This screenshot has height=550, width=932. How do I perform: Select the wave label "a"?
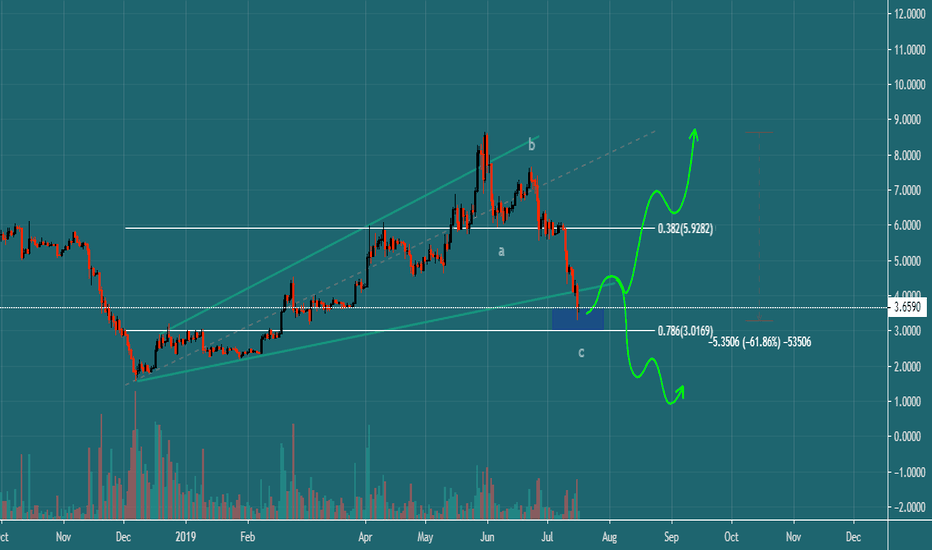pyautogui.click(x=501, y=252)
